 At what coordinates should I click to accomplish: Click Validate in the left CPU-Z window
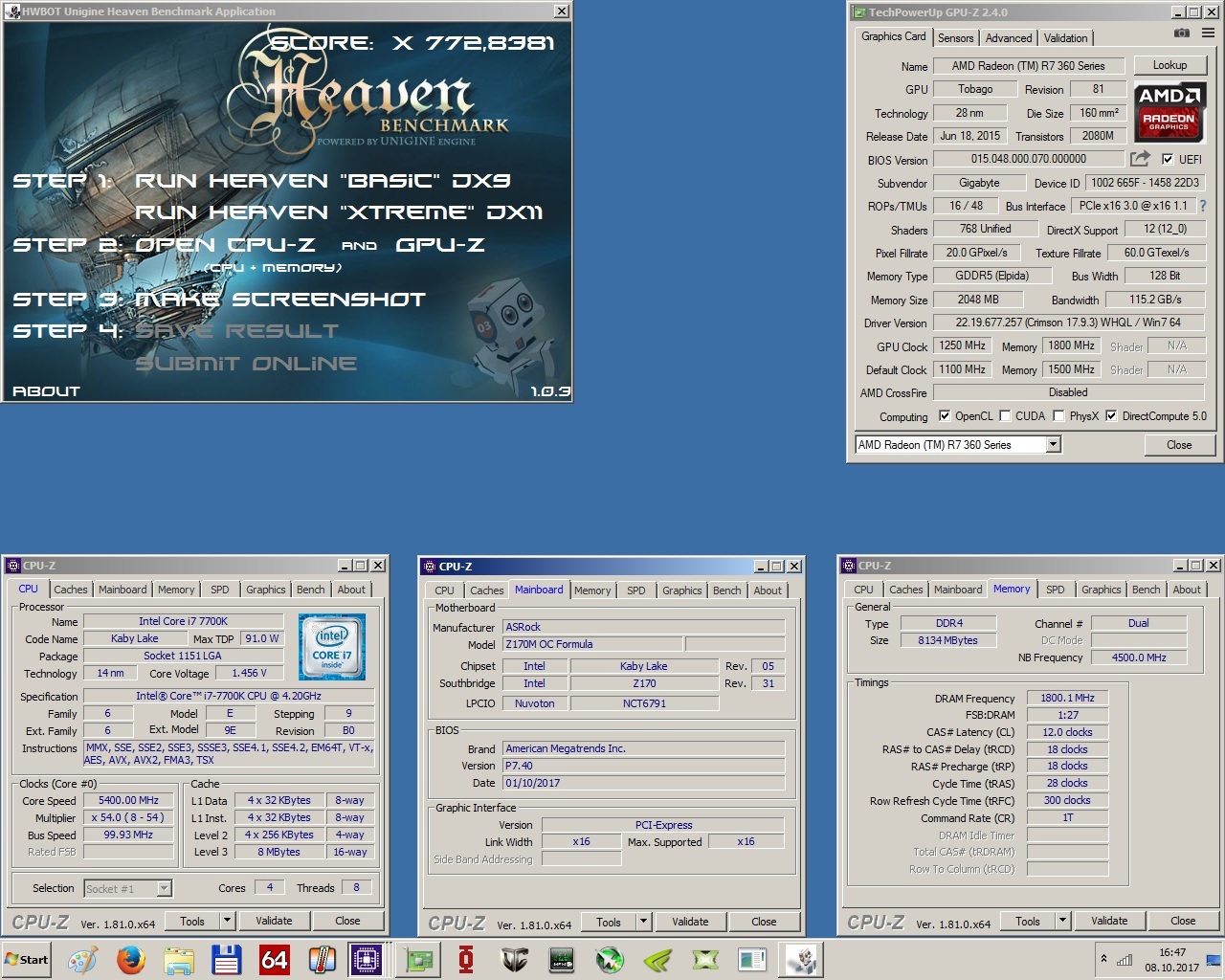[274, 921]
